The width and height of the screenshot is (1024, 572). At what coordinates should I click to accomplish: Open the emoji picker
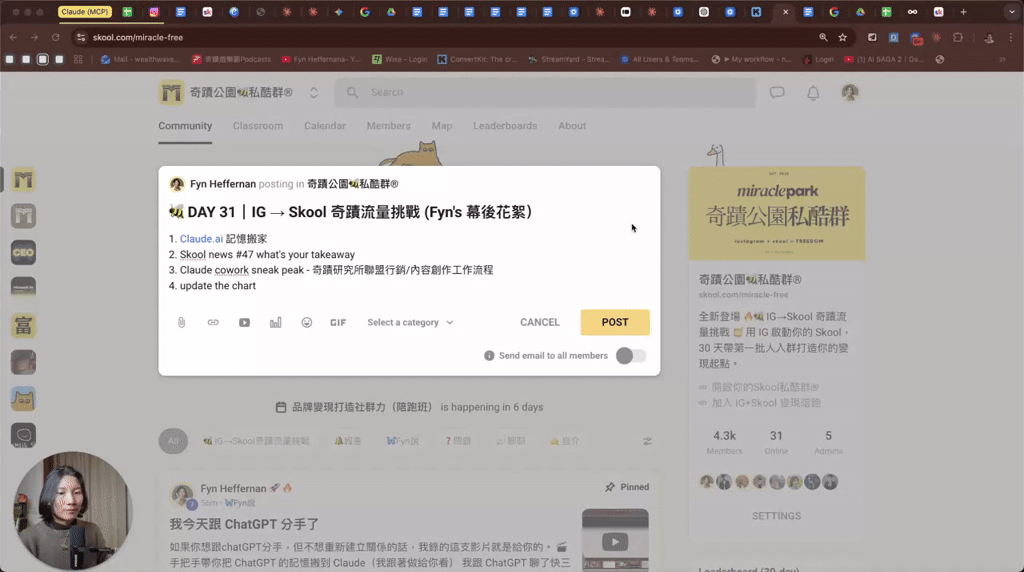point(306,323)
